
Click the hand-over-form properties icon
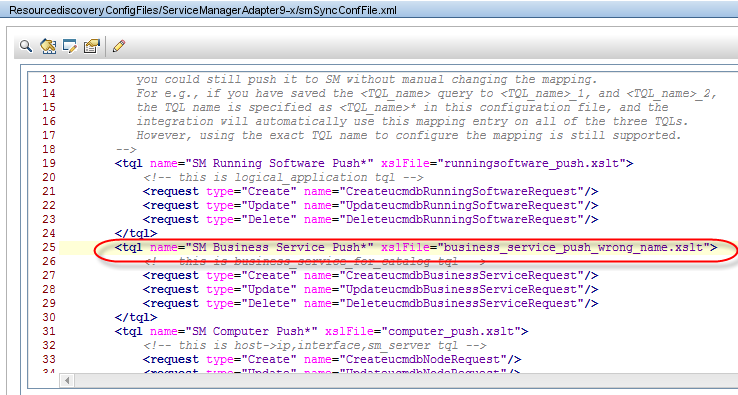pos(91,46)
